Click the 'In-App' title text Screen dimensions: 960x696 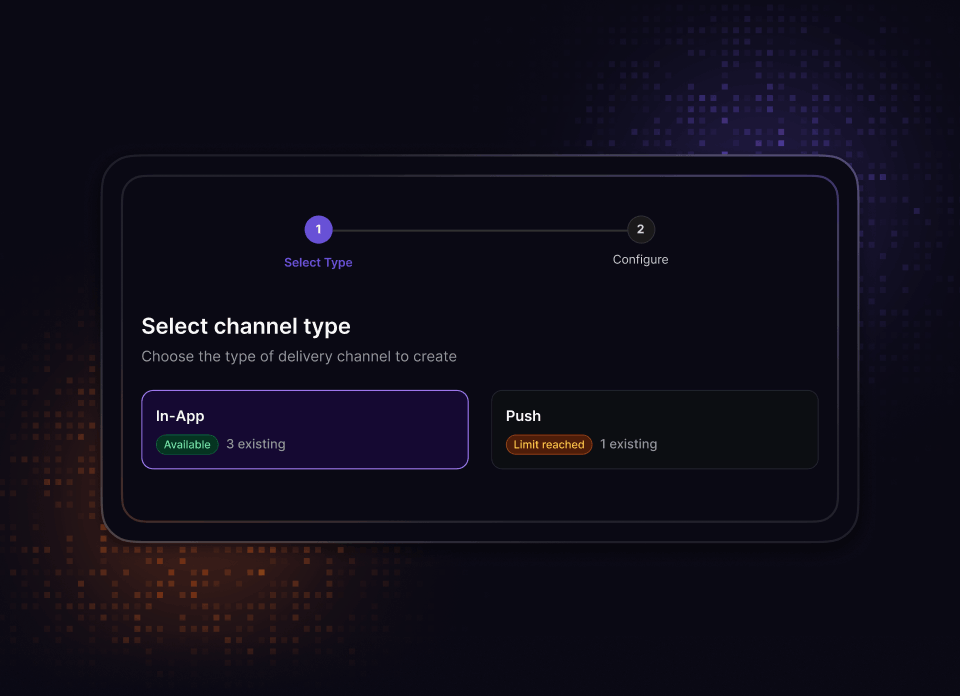(180, 416)
